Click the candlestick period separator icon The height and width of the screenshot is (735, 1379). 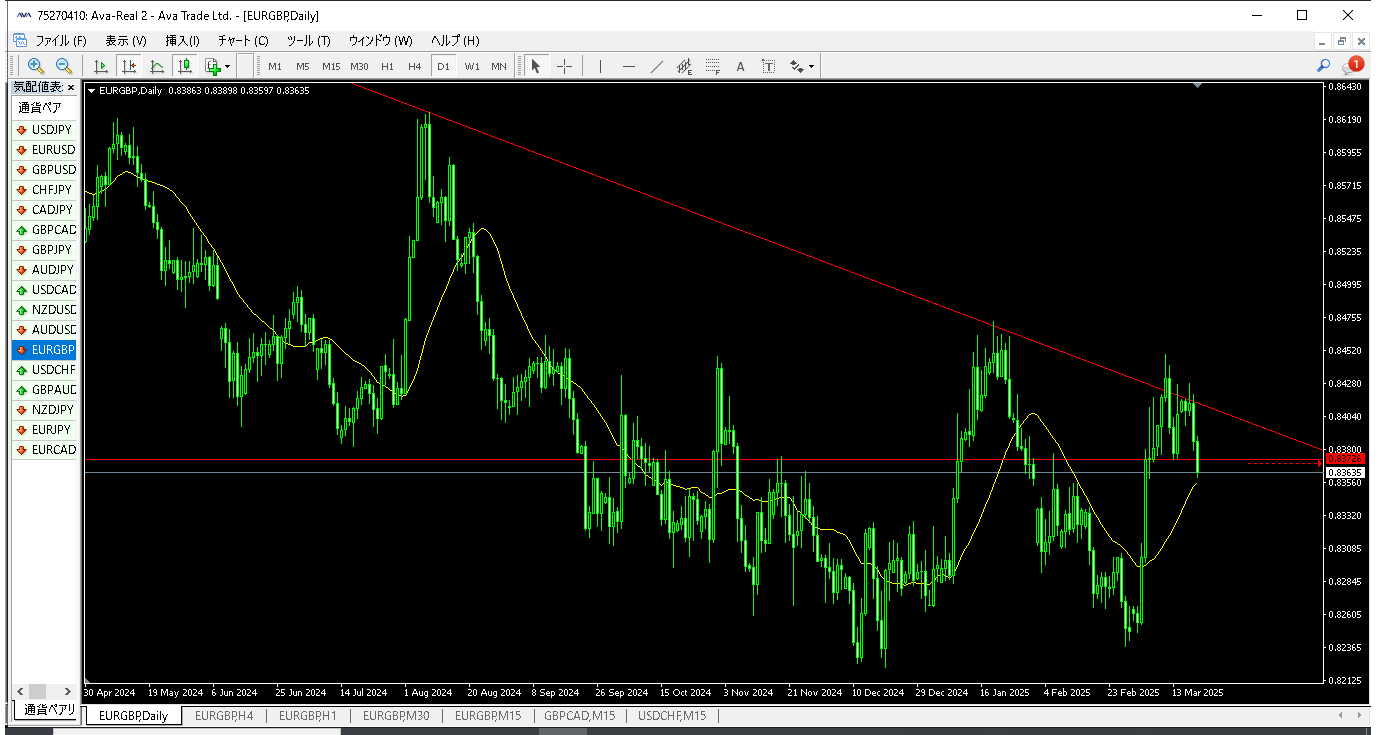point(185,66)
